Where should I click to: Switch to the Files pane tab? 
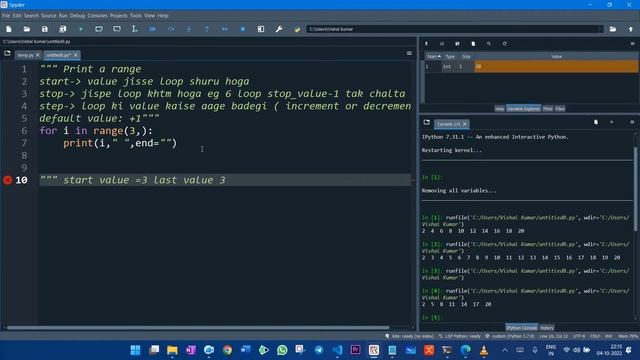[x=560, y=109]
